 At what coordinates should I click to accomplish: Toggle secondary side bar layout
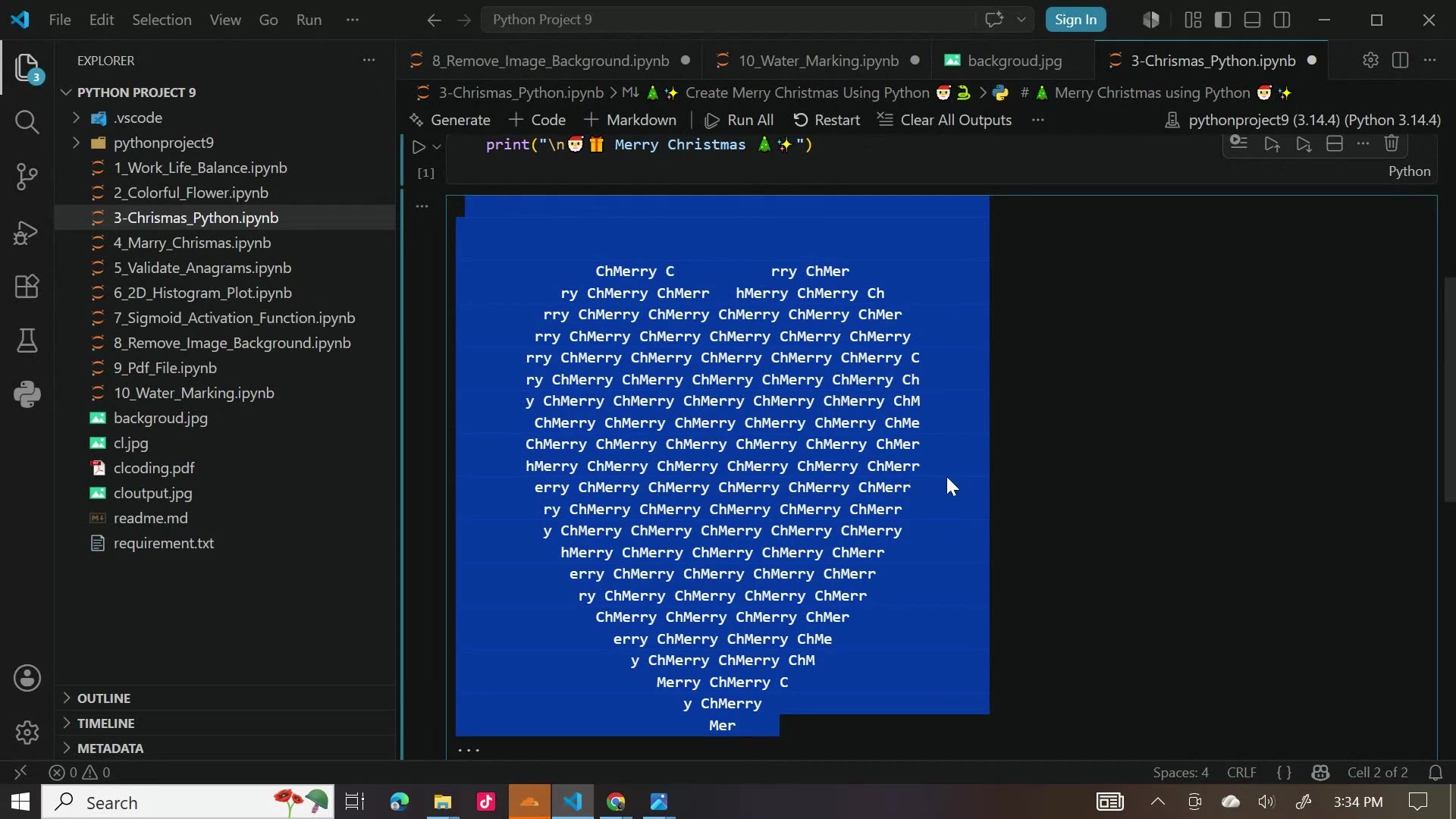click(x=1282, y=20)
